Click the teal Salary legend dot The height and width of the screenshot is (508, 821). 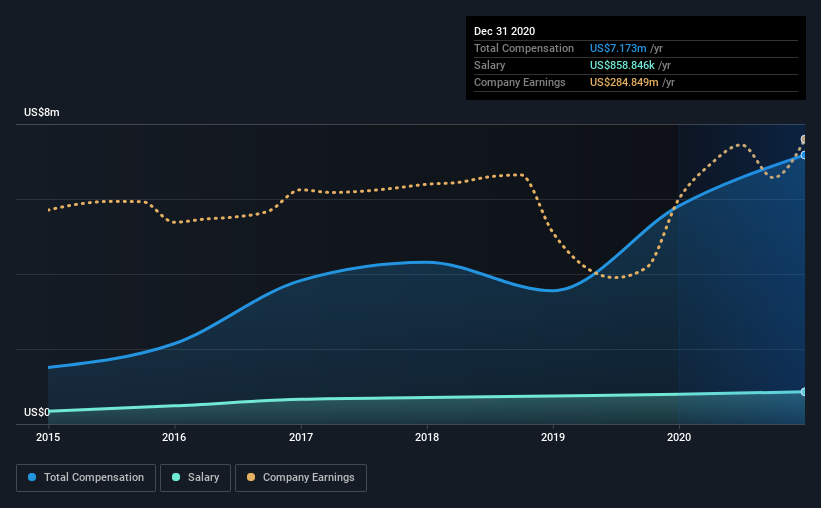tap(176, 477)
